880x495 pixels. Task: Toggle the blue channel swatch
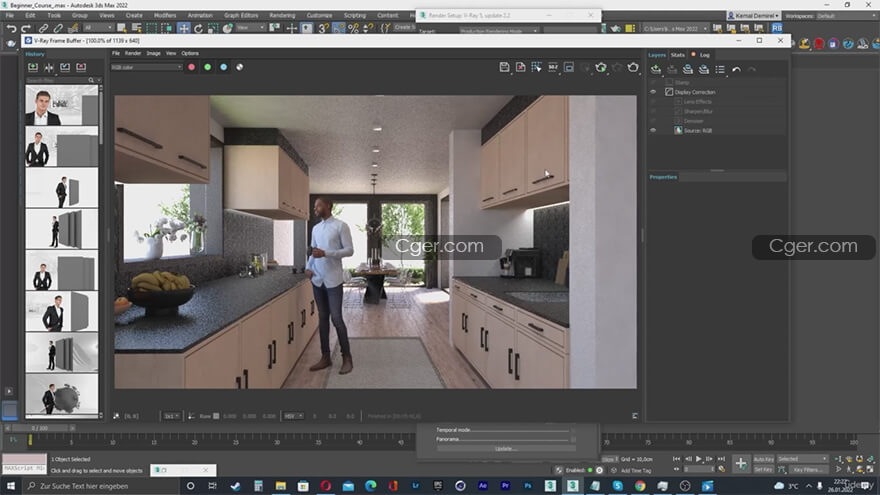(223, 67)
